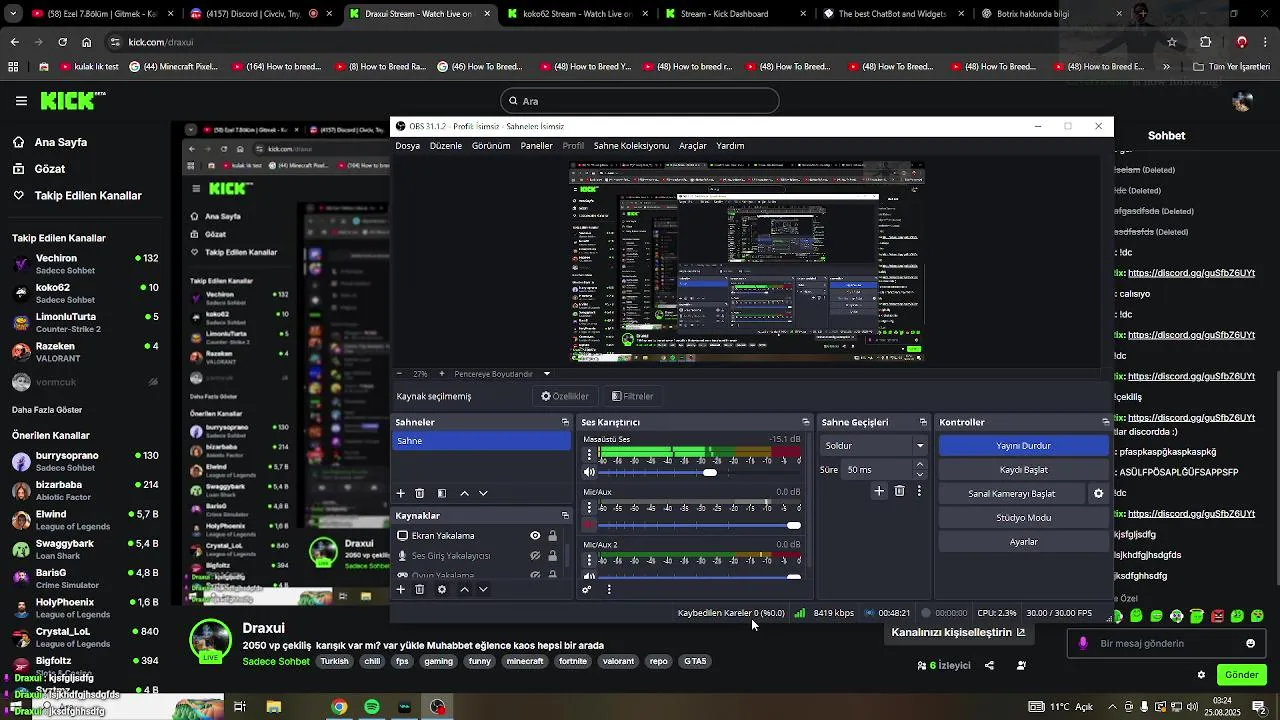Click Kaydı Başlat to start recording

pyautogui.click(x=1023, y=470)
